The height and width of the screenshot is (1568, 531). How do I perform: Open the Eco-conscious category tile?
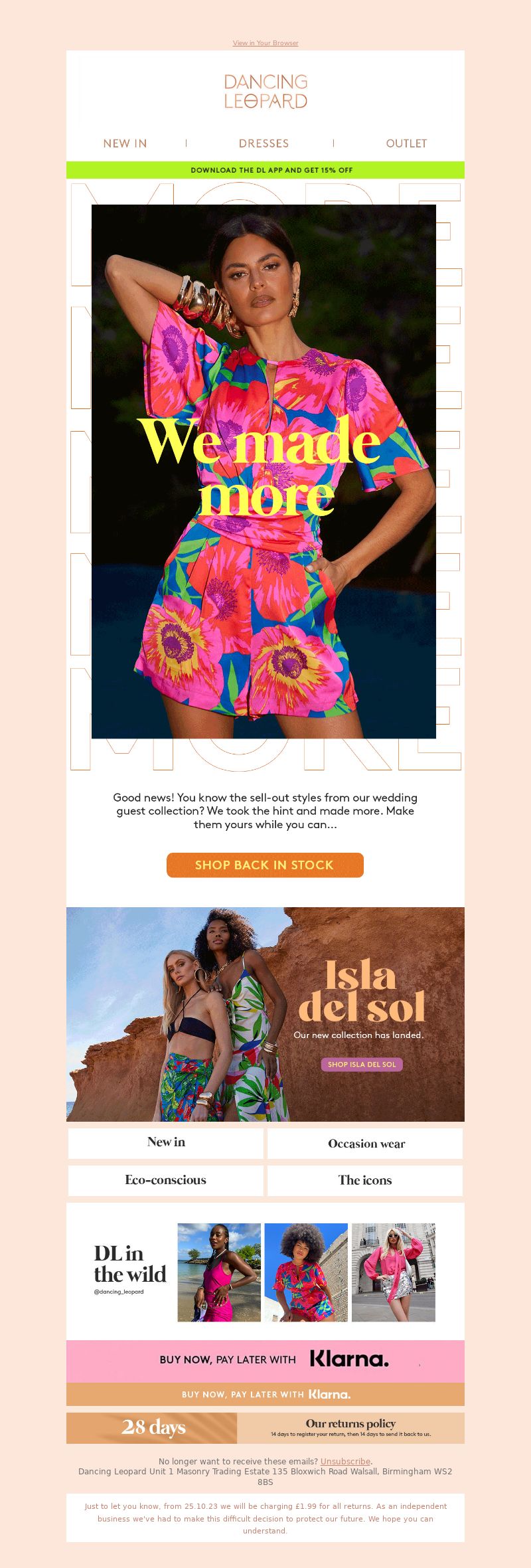[x=166, y=1180]
